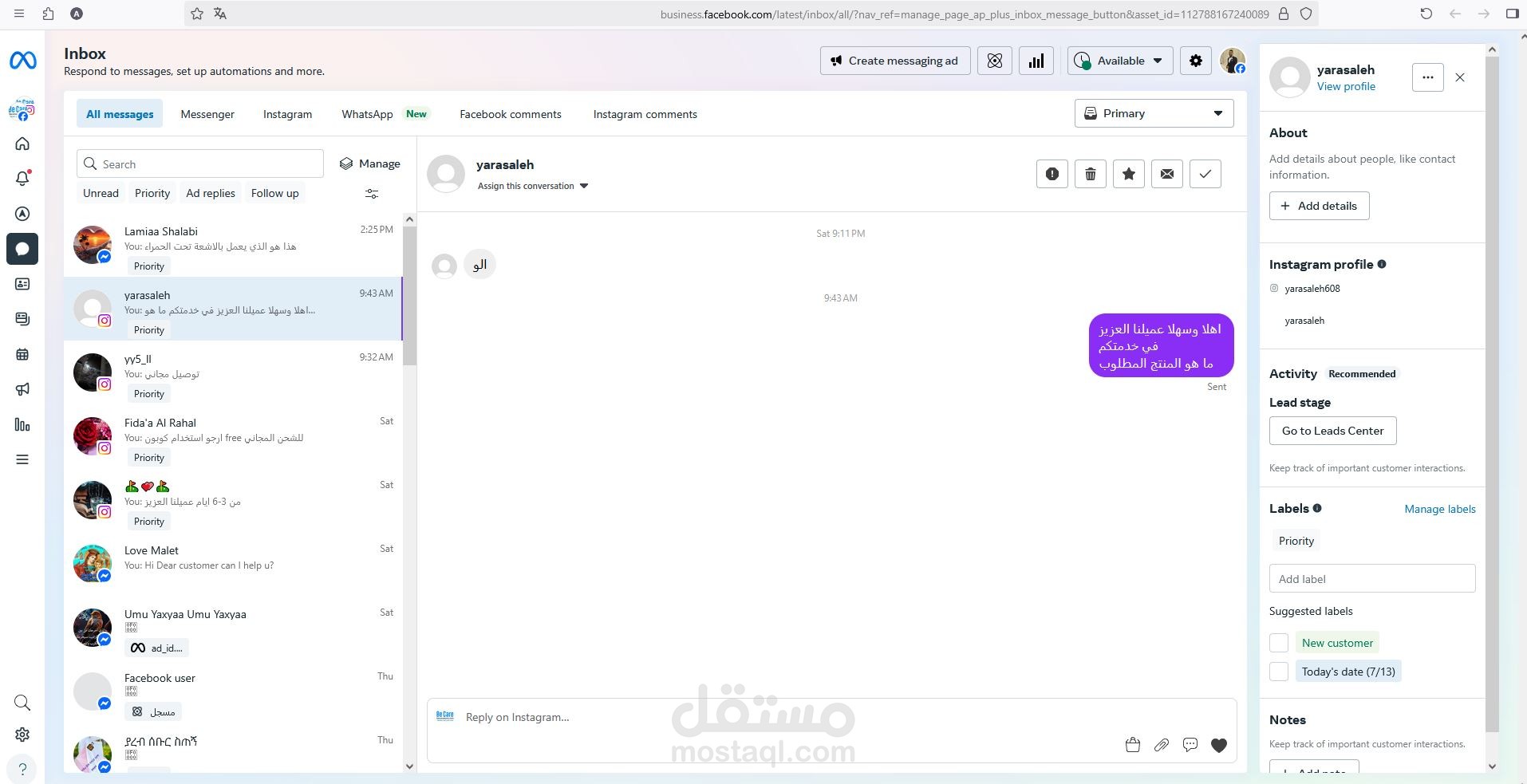The image size is (1527, 784).
Task: Click the browser translate icon
Action: coord(220,14)
